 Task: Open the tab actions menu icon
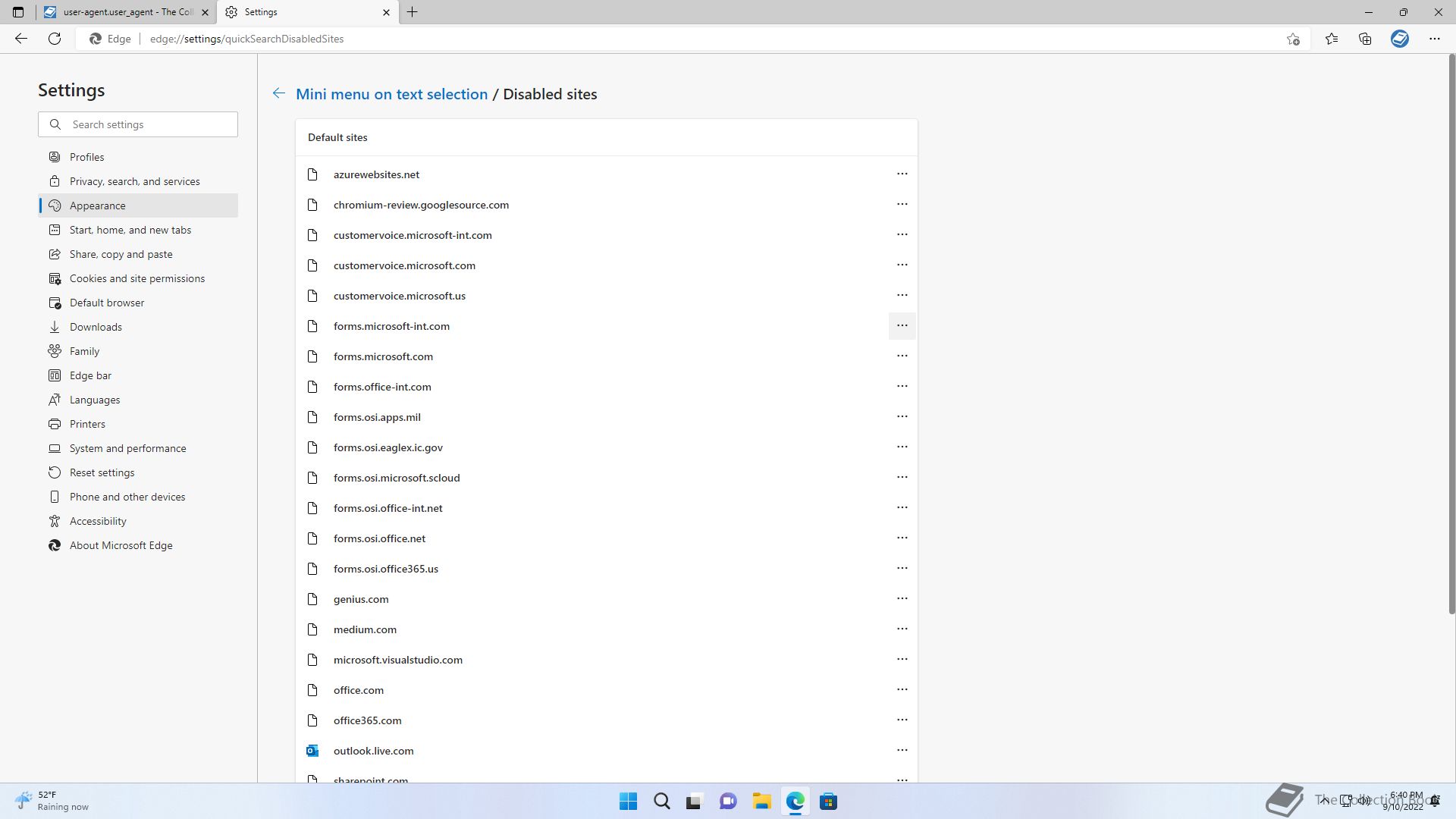tap(18, 12)
